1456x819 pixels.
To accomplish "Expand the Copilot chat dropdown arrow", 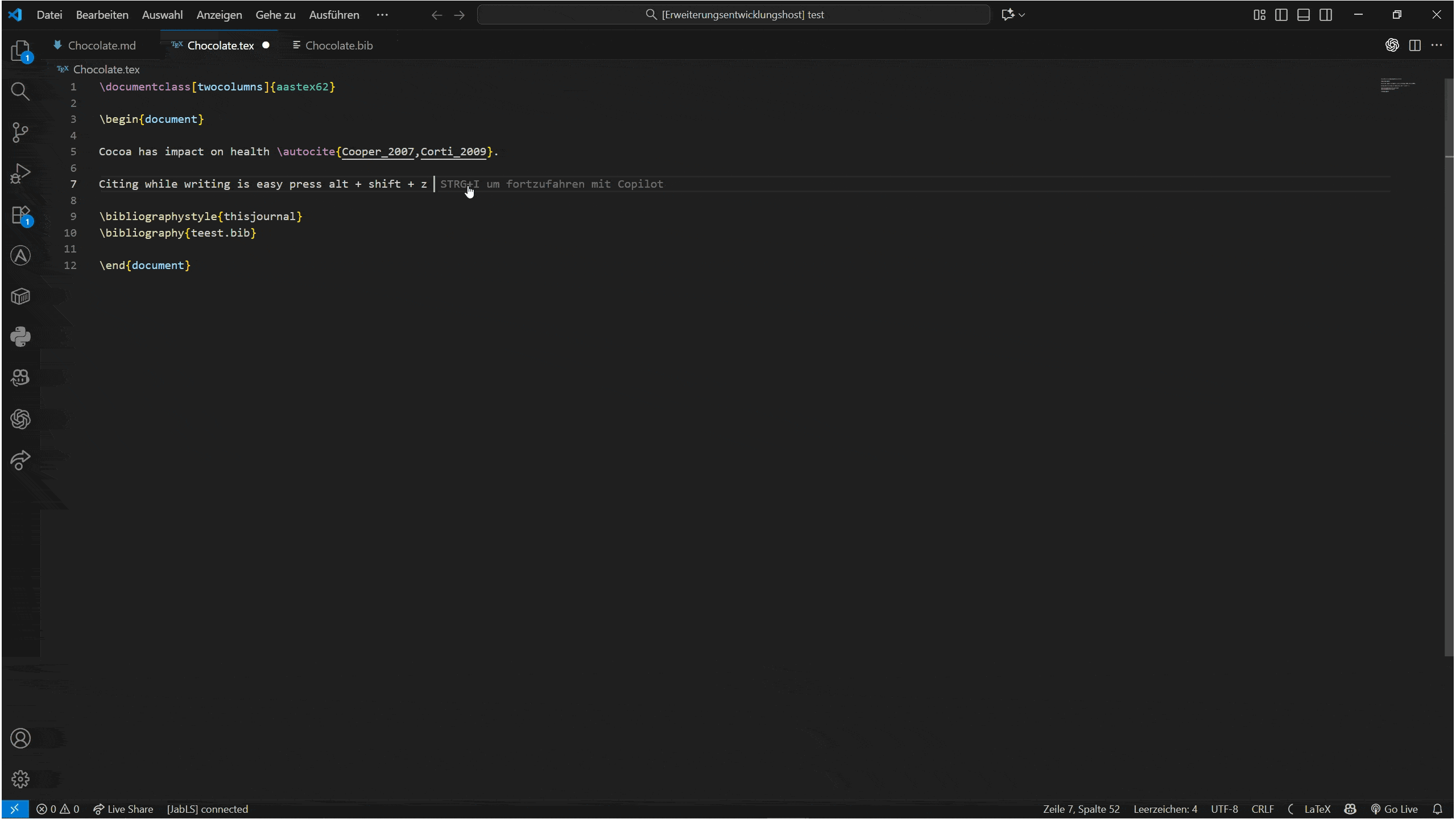I will pyautogui.click(x=1022, y=15).
